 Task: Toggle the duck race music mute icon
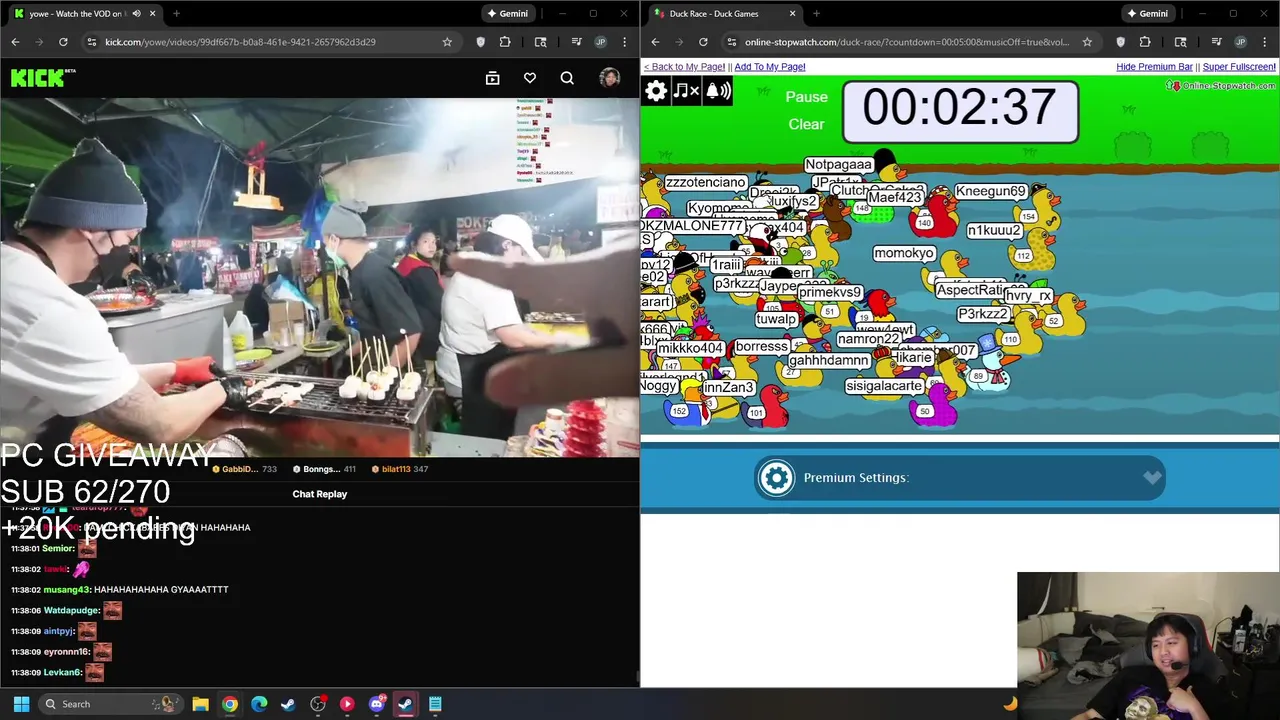point(686,91)
